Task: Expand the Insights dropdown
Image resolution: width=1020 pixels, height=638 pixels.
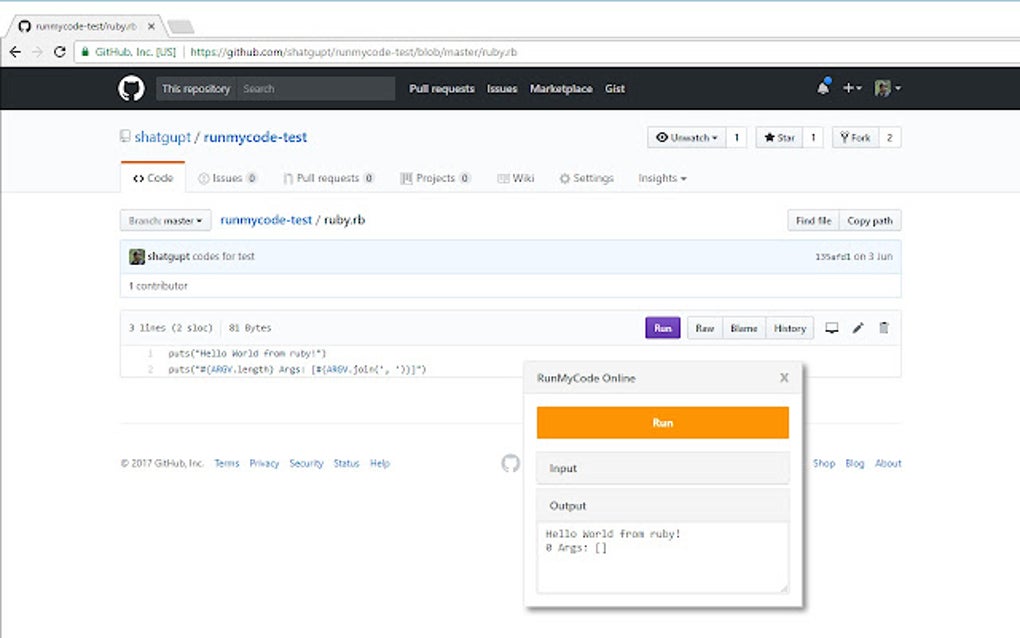Action: [x=661, y=178]
